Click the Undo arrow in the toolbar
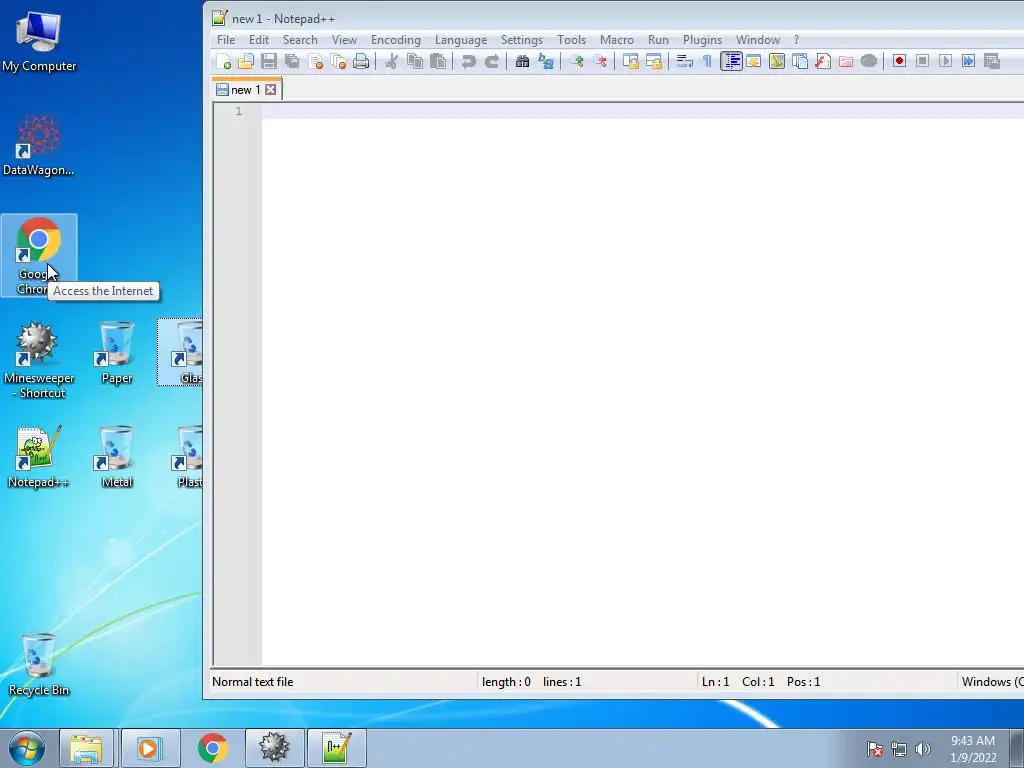The width and height of the screenshot is (1024, 768). coord(468,61)
